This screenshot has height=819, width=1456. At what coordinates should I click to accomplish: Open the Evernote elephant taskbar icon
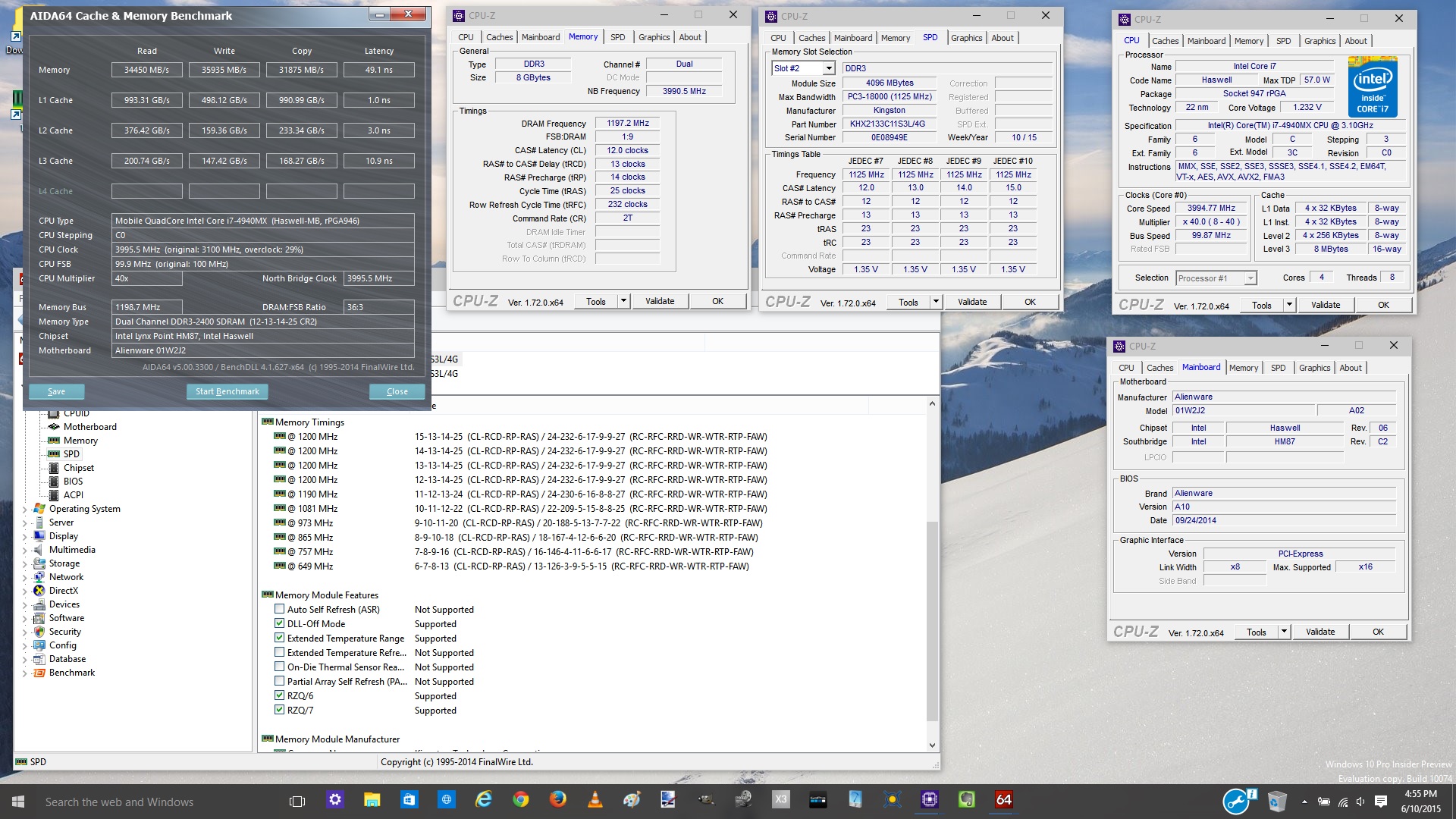tap(966, 799)
